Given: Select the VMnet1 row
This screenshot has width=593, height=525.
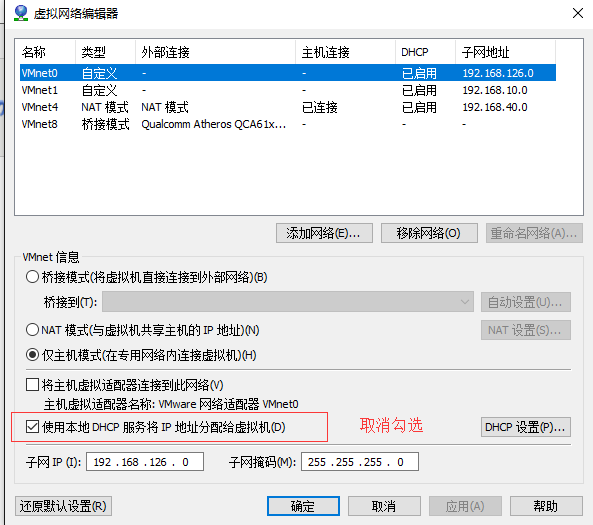Looking at the screenshot, I should [x=288, y=90].
